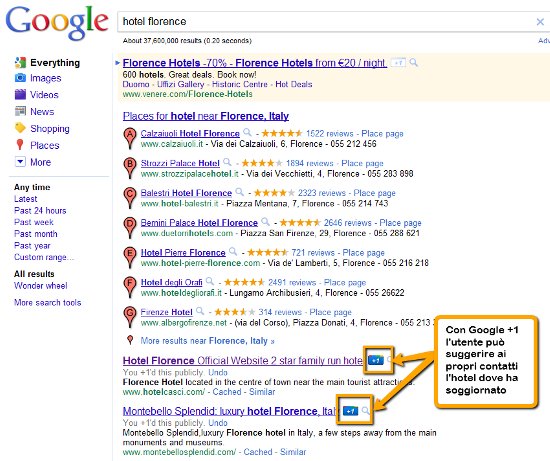Open the Wonder wheel view
Screen dimensions: 550x461
(41, 286)
